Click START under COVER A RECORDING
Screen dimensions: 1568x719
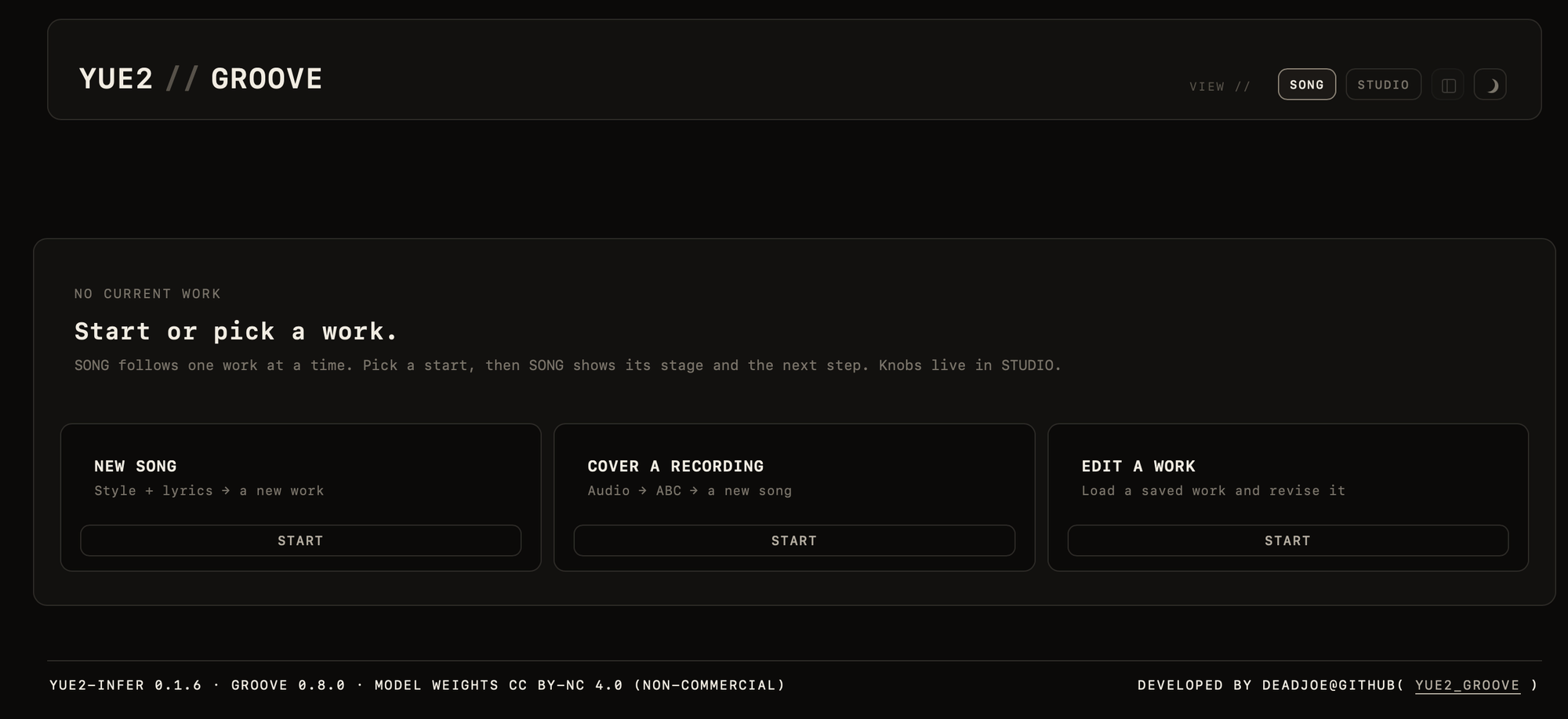794,540
